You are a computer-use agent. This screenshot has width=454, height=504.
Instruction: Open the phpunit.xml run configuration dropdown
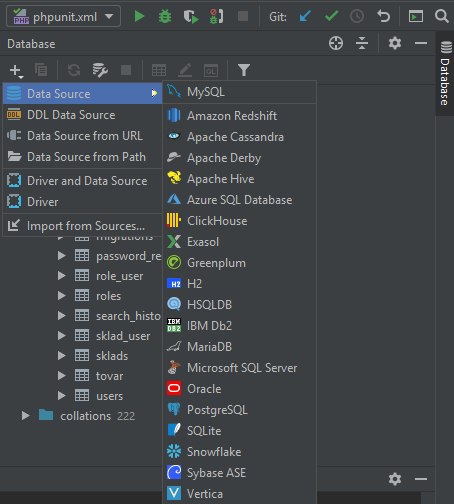tap(63, 16)
